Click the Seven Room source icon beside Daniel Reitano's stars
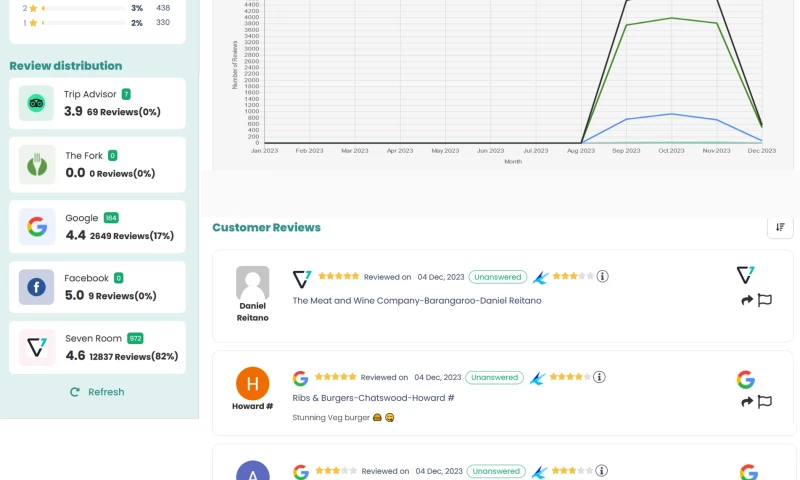800x480 pixels. click(302, 279)
